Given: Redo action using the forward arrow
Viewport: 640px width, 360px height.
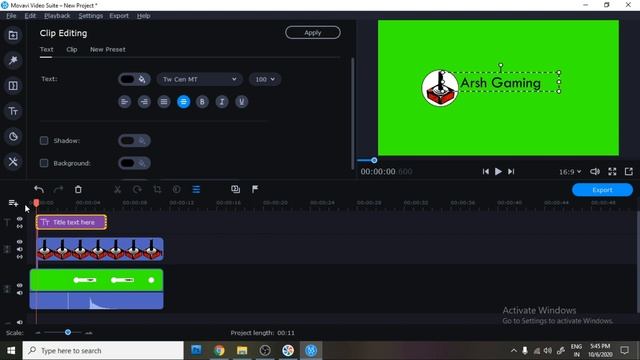Looking at the screenshot, I should tap(58, 189).
